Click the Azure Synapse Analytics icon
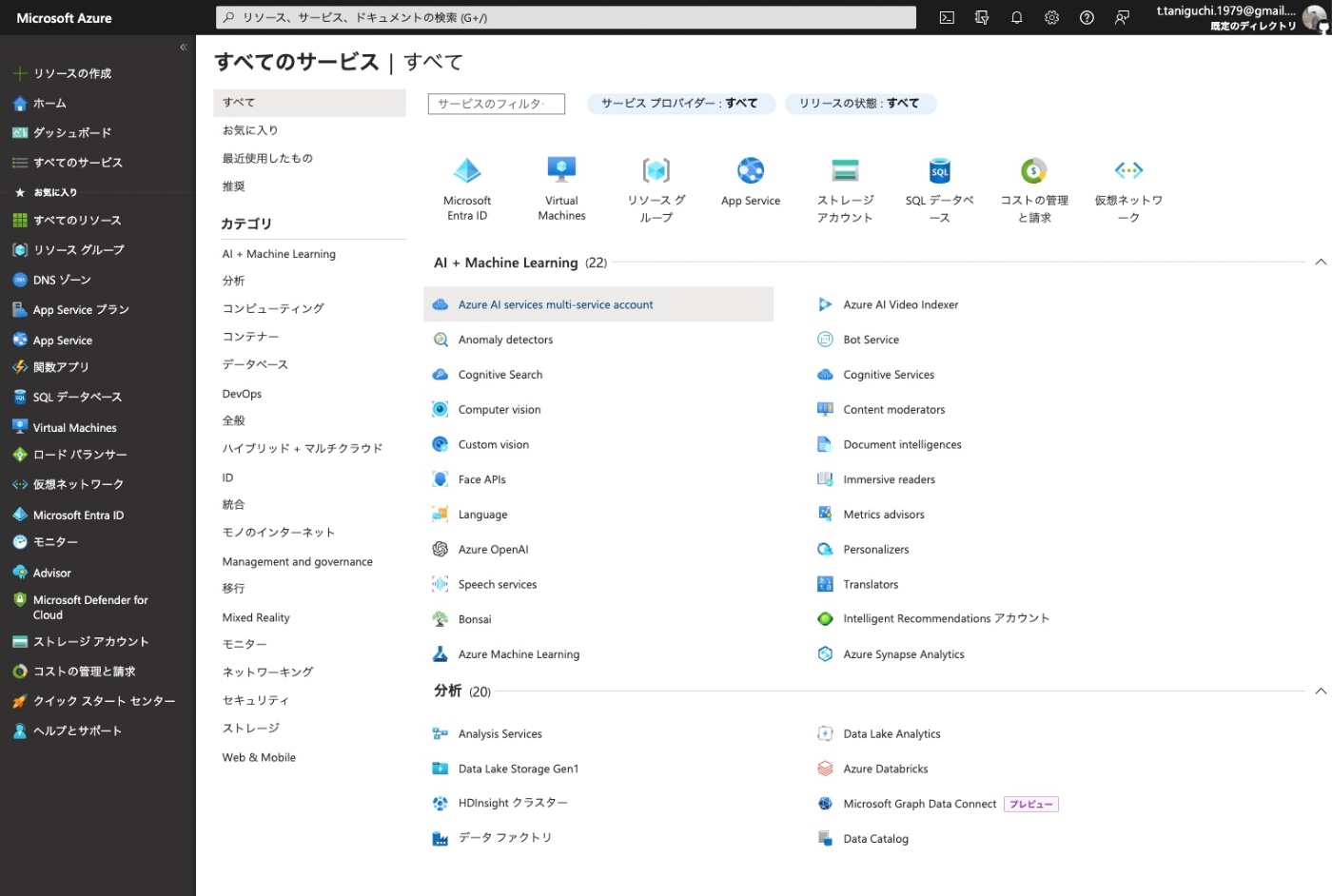The width and height of the screenshot is (1332, 896). point(825,654)
